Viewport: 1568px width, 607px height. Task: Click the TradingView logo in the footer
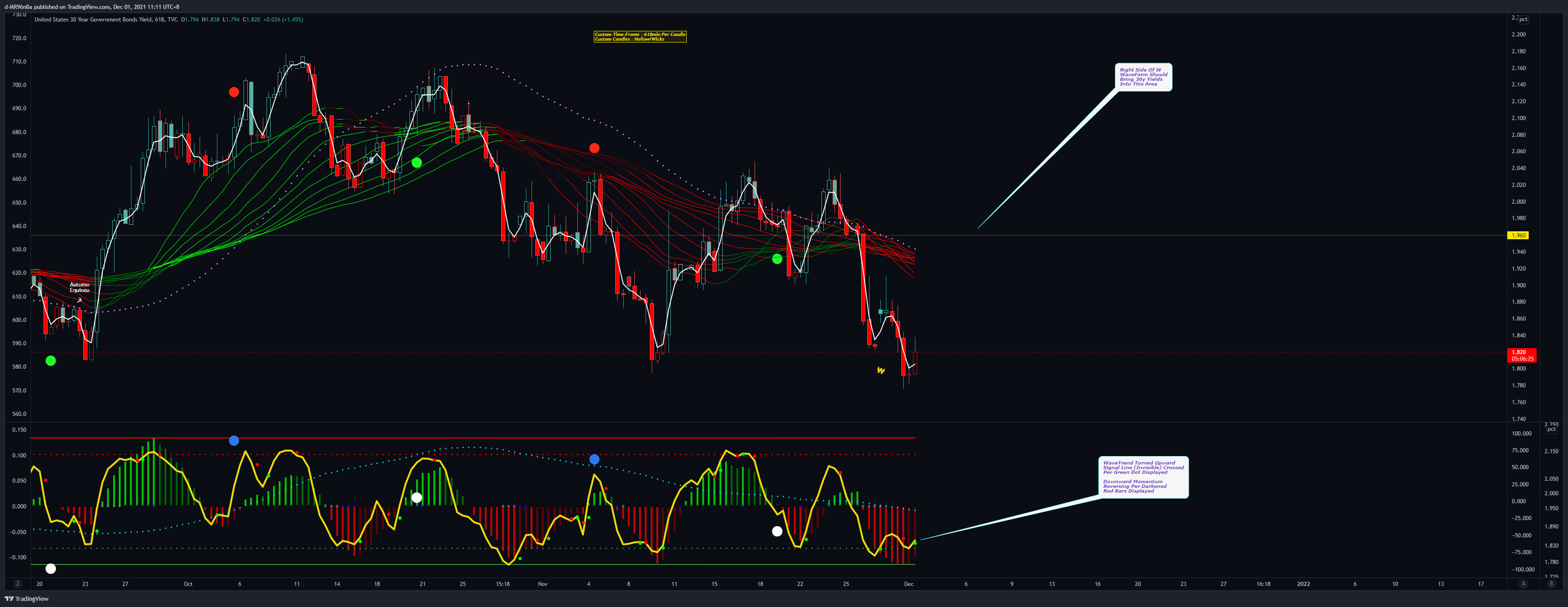[x=27, y=599]
